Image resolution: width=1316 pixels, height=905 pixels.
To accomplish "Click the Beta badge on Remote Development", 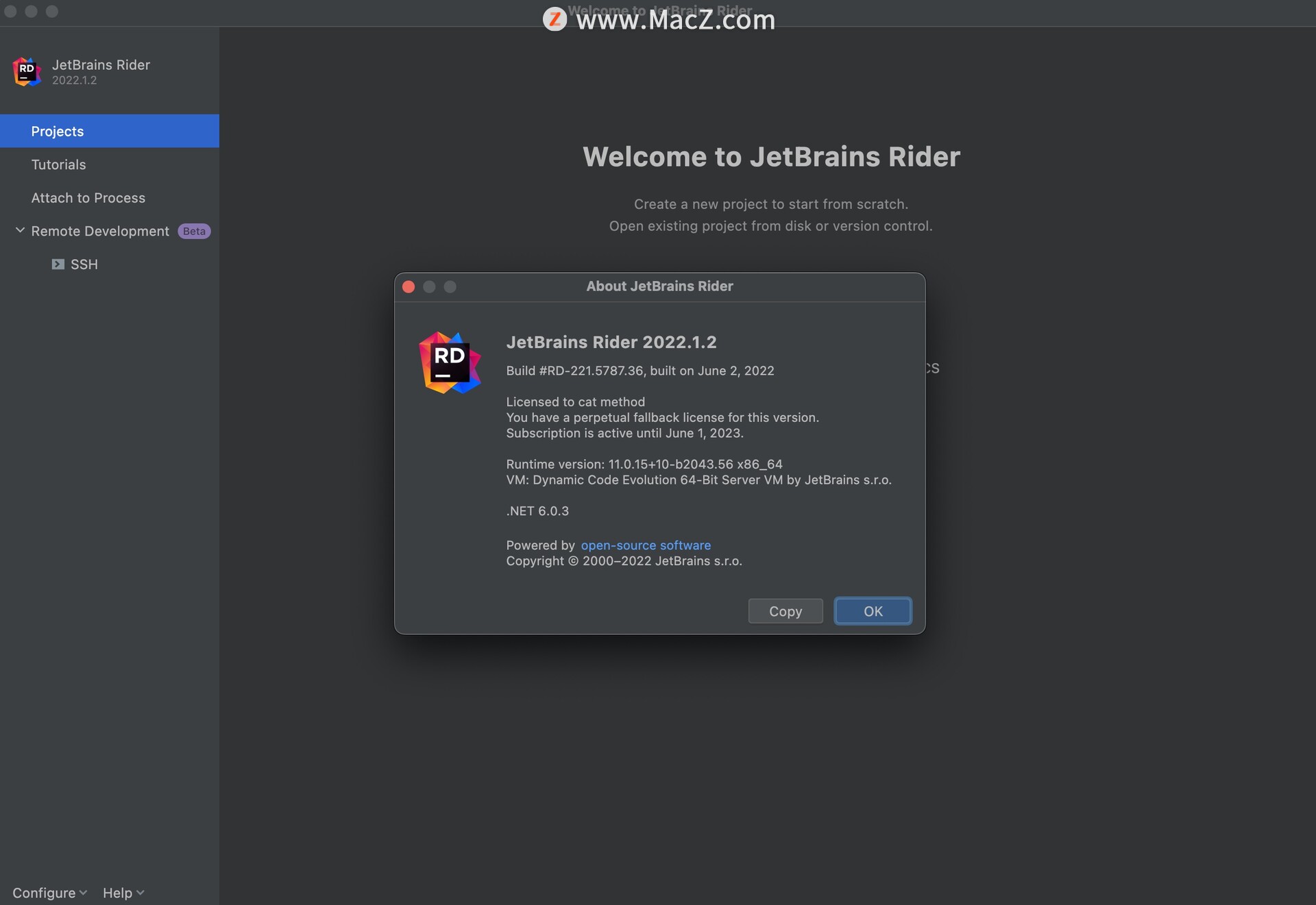I will pyautogui.click(x=193, y=231).
